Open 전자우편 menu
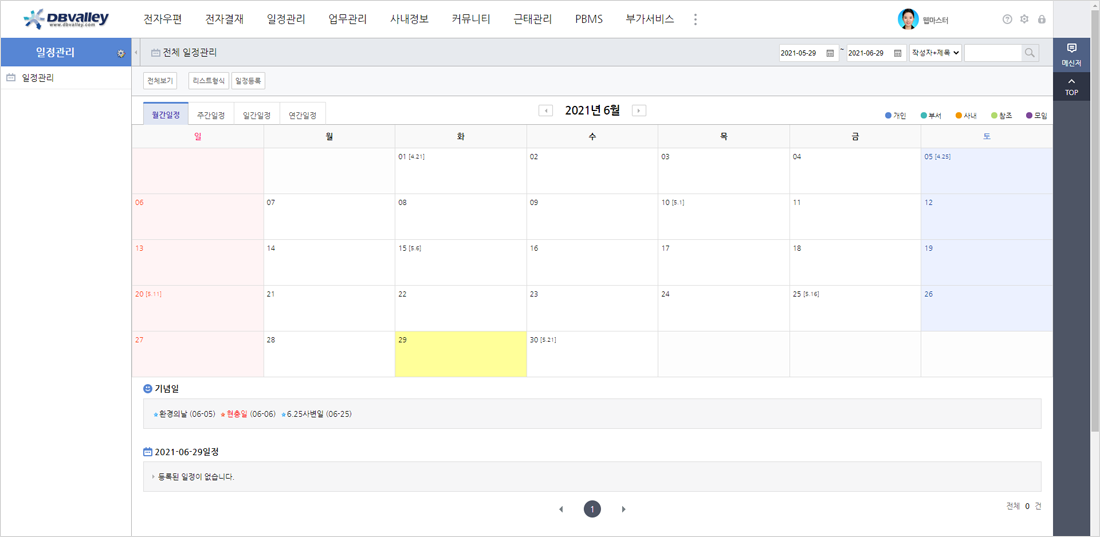Viewport: 1100px width, 537px height. 163,20
